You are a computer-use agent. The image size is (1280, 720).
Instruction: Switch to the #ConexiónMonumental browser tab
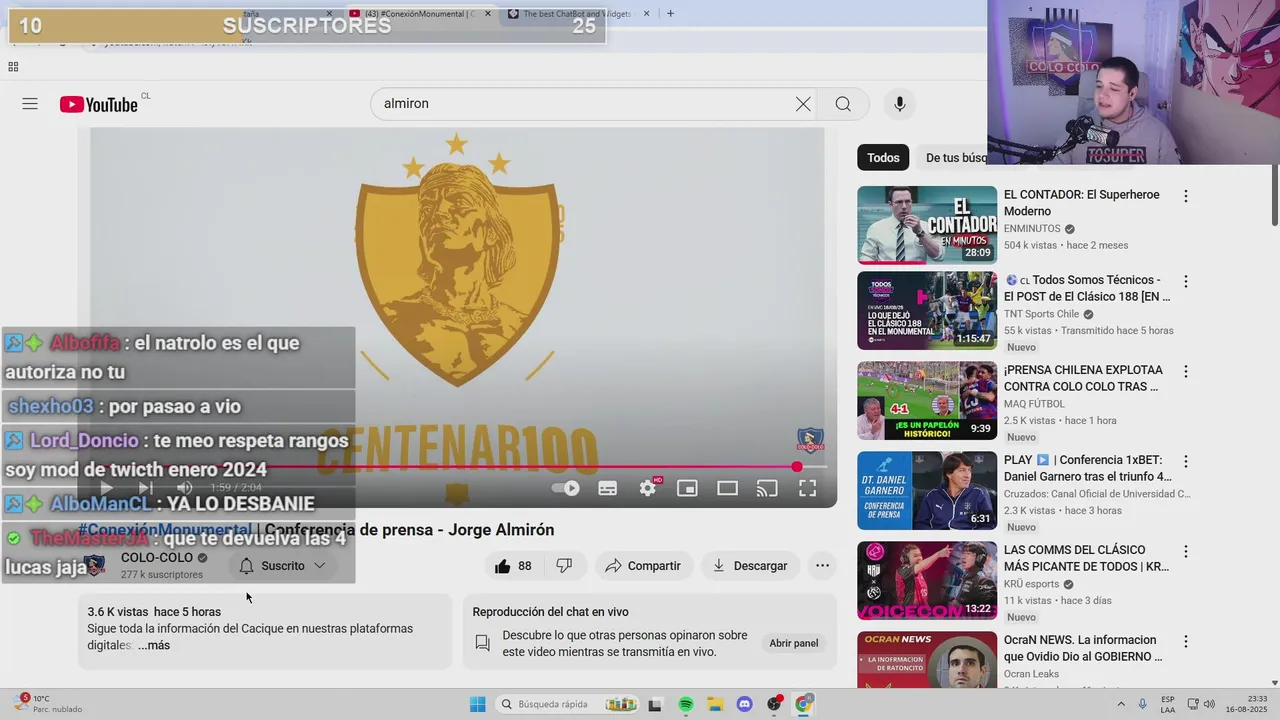(x=419, y=14)
